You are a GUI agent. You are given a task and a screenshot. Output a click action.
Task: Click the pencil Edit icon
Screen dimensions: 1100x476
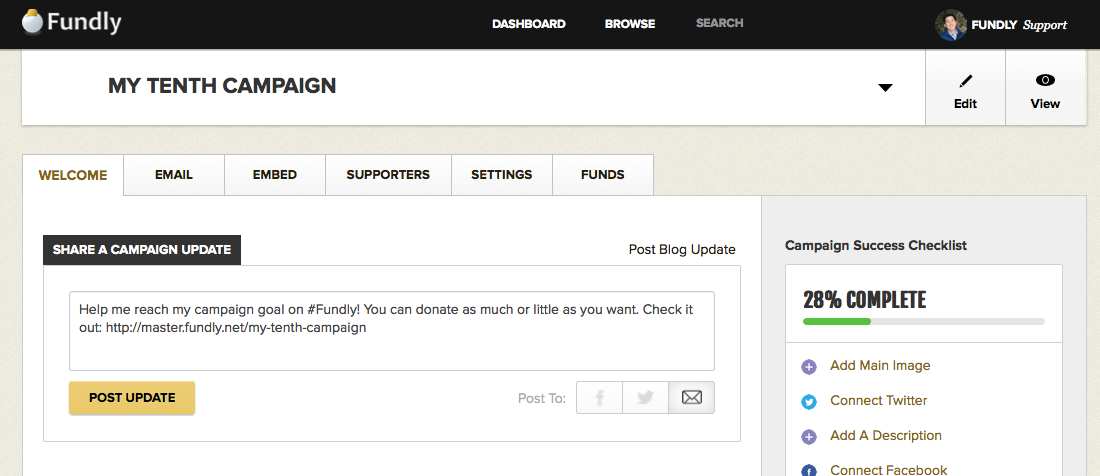point(965,81)
